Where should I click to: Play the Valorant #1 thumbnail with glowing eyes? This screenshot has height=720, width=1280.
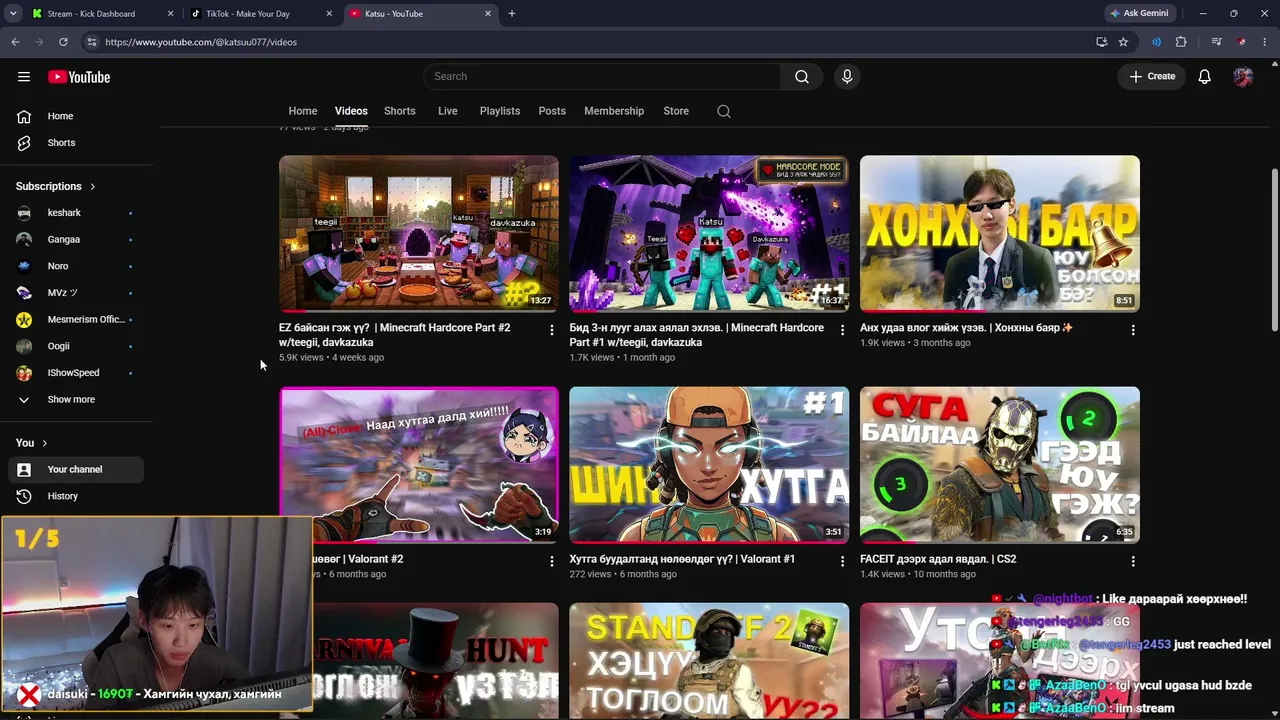point(709,465)
